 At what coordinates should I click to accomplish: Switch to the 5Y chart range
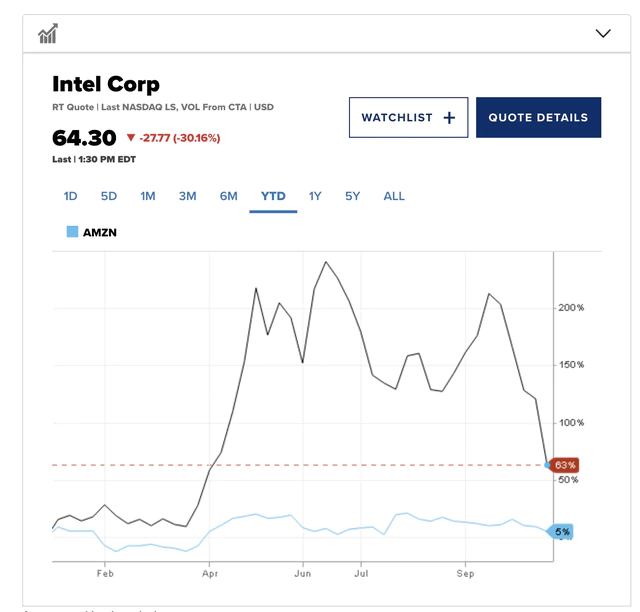(353, 196)
